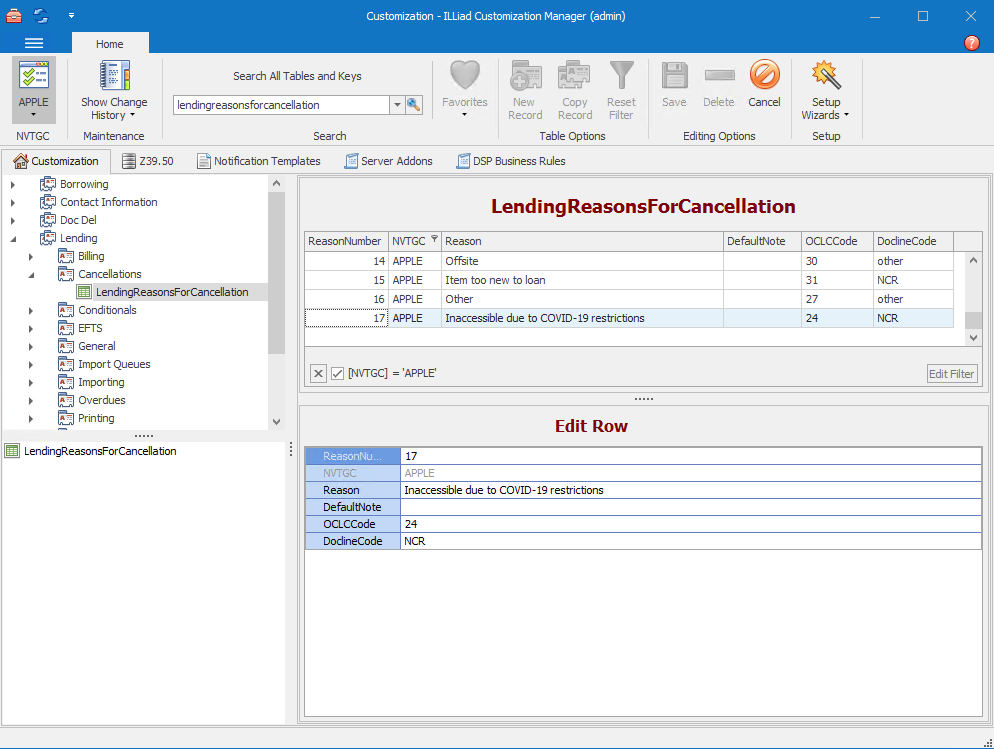Remove filter with the X button

pyautogui.click(x=318, y=373)
